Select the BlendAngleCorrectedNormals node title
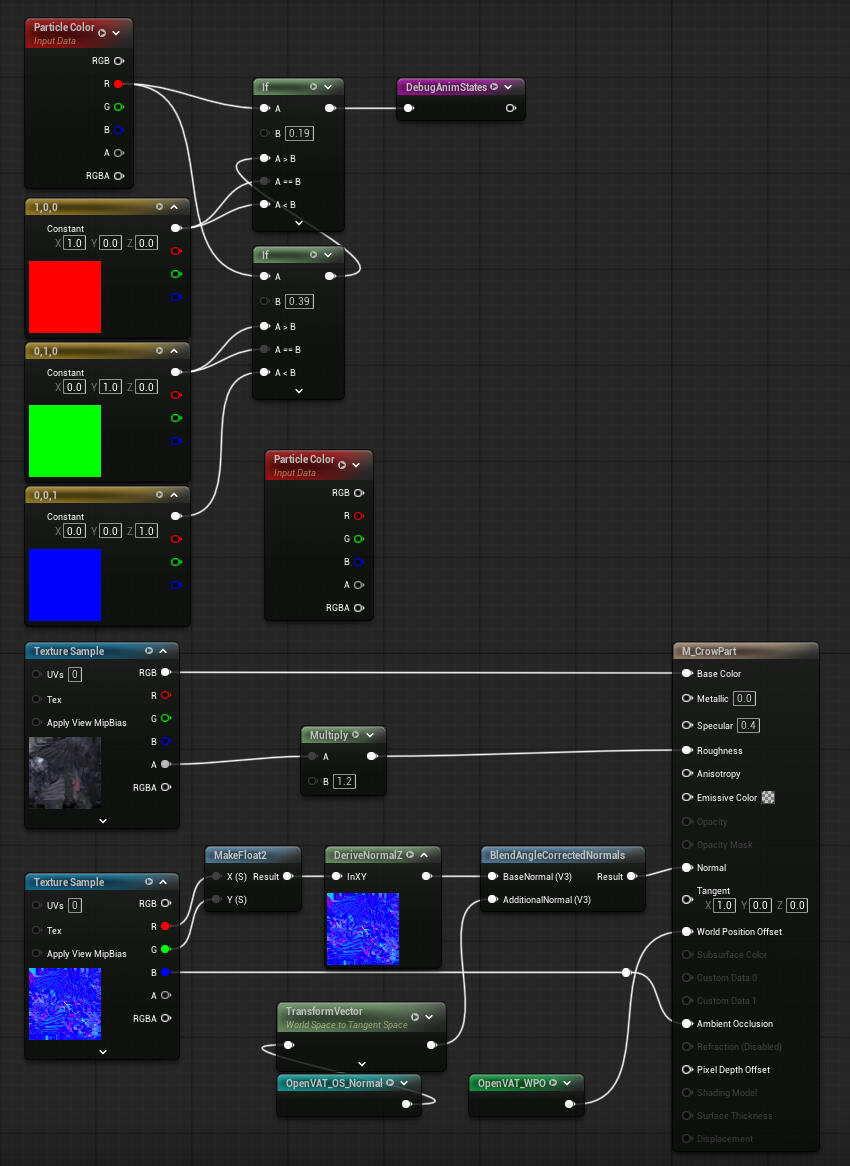The width and height of the screenshot is (850, 1166). tap(557, 855)
